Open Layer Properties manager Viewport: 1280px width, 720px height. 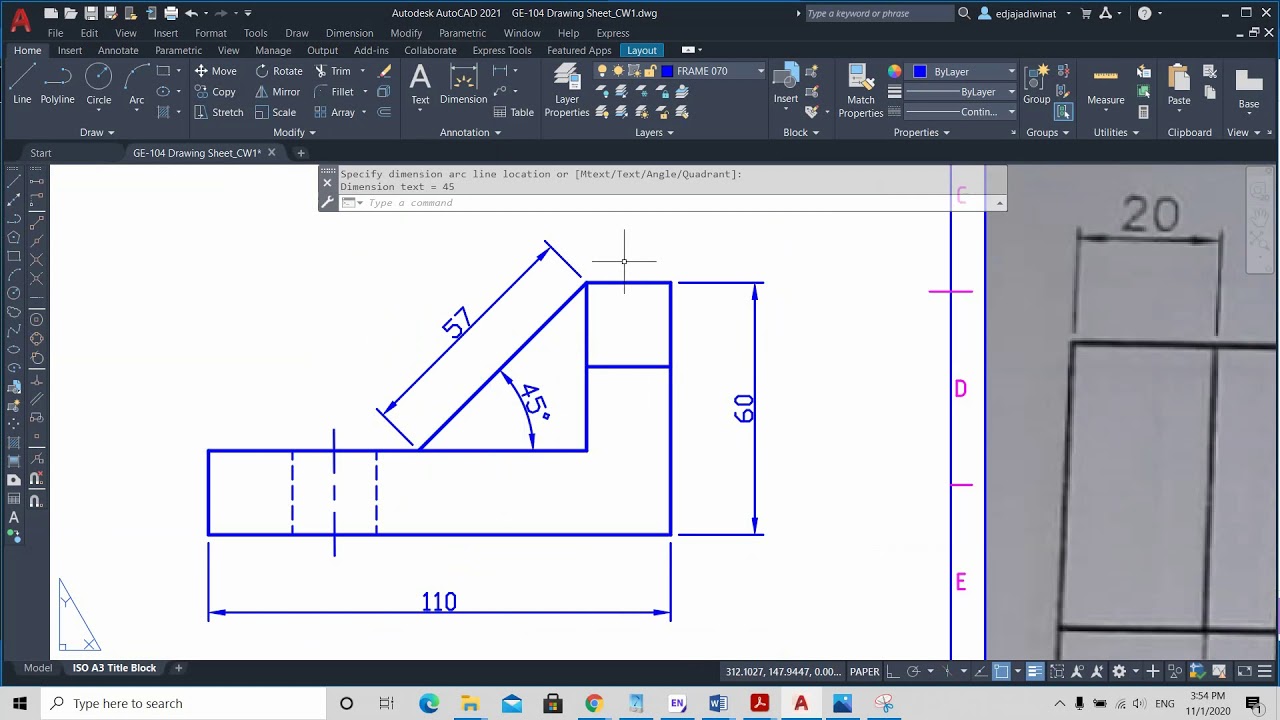pyautogui.click(x=567, y=90)
